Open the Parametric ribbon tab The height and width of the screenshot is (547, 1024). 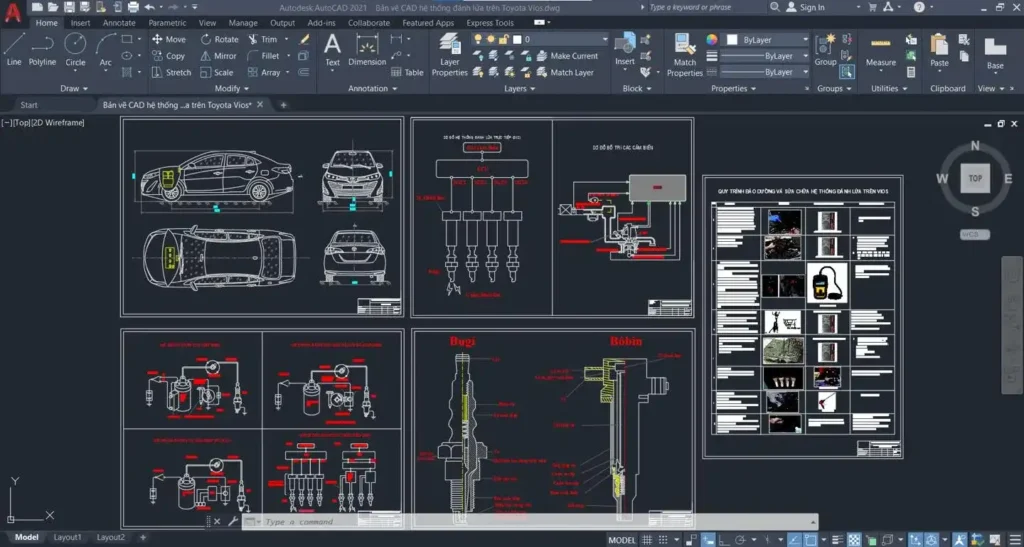tap(167, 23)
